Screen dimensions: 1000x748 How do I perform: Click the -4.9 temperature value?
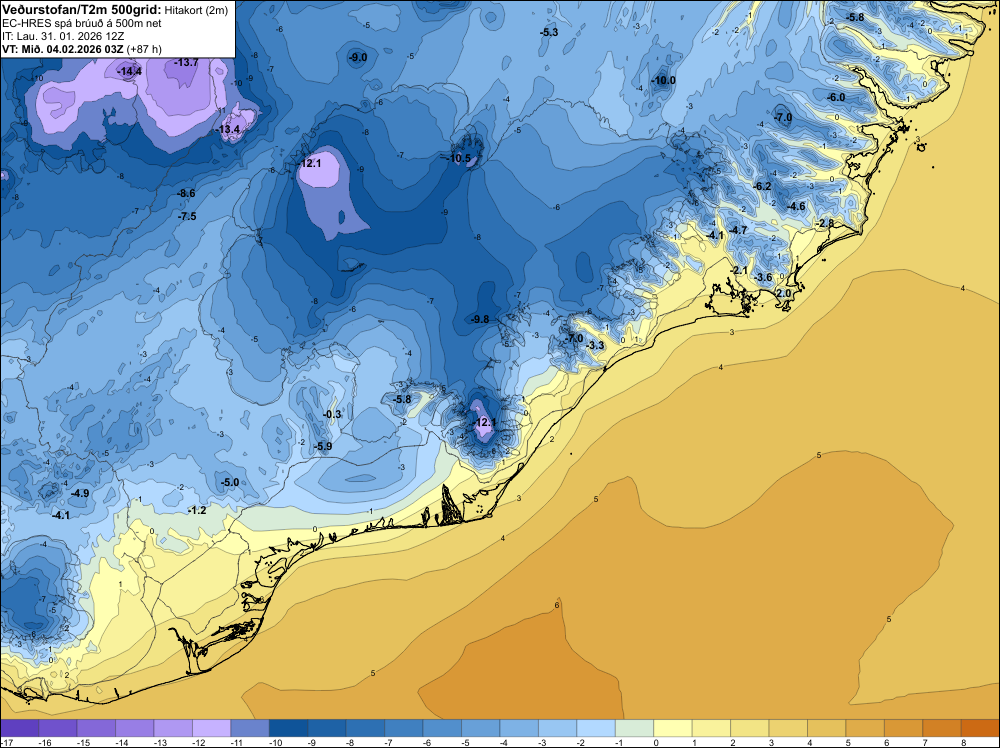(x=80, y=493)
